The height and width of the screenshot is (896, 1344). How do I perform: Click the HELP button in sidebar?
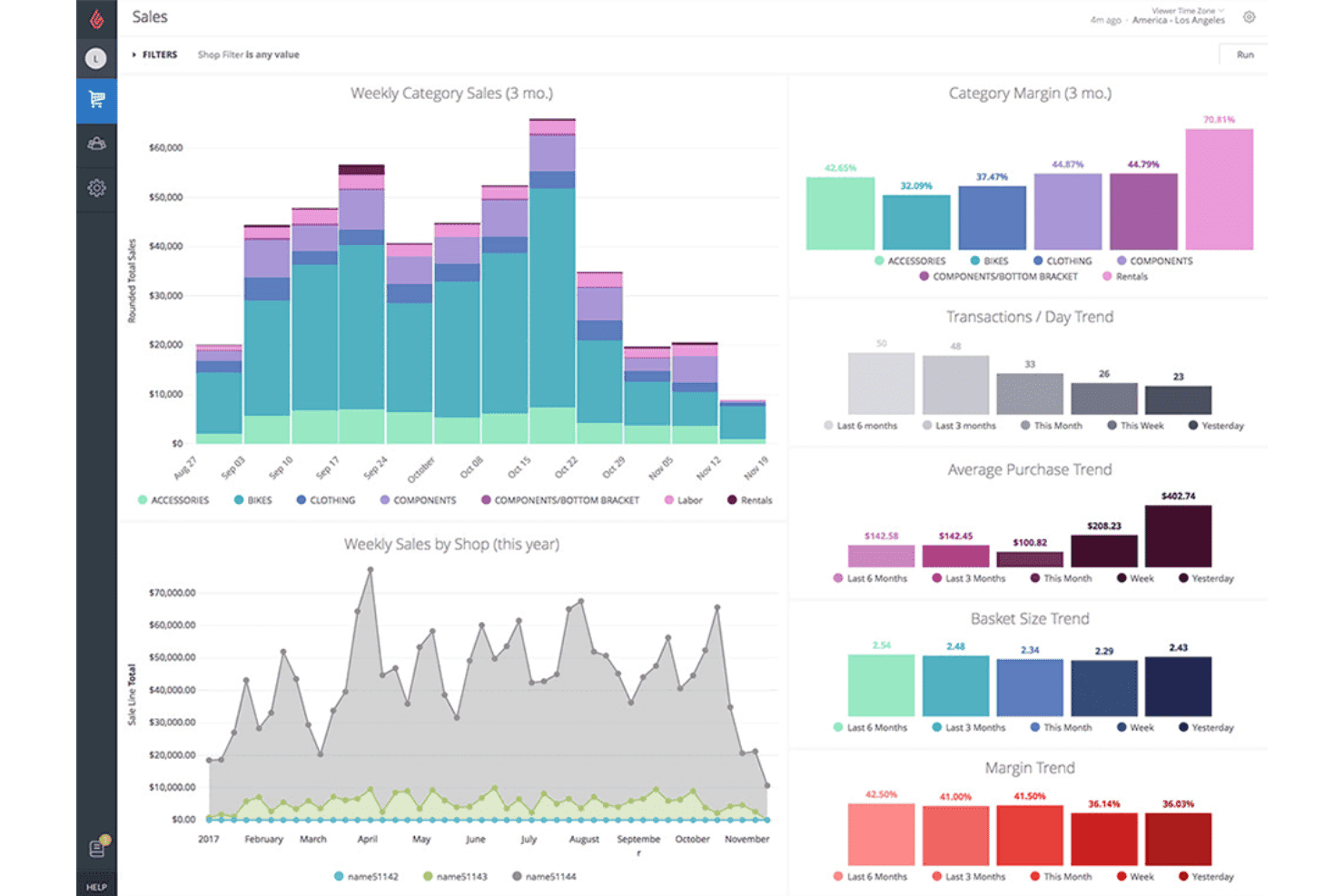pyautogui.click(x=96, y=886)
